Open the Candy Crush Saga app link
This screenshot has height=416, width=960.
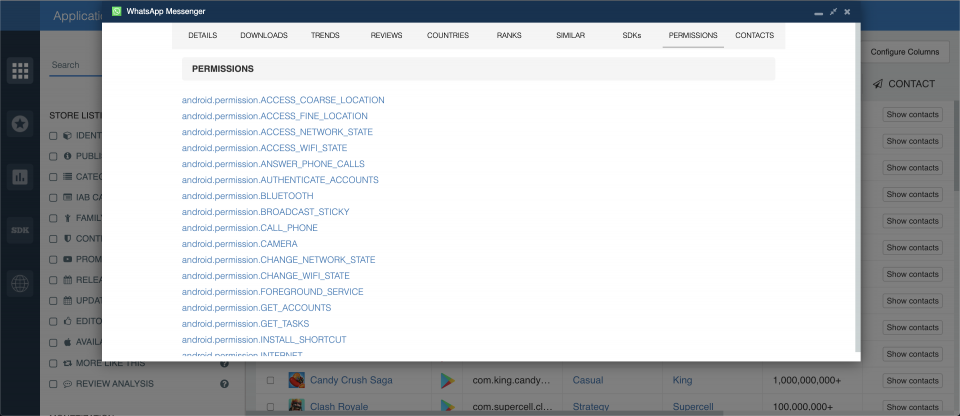tap(351, 380)
